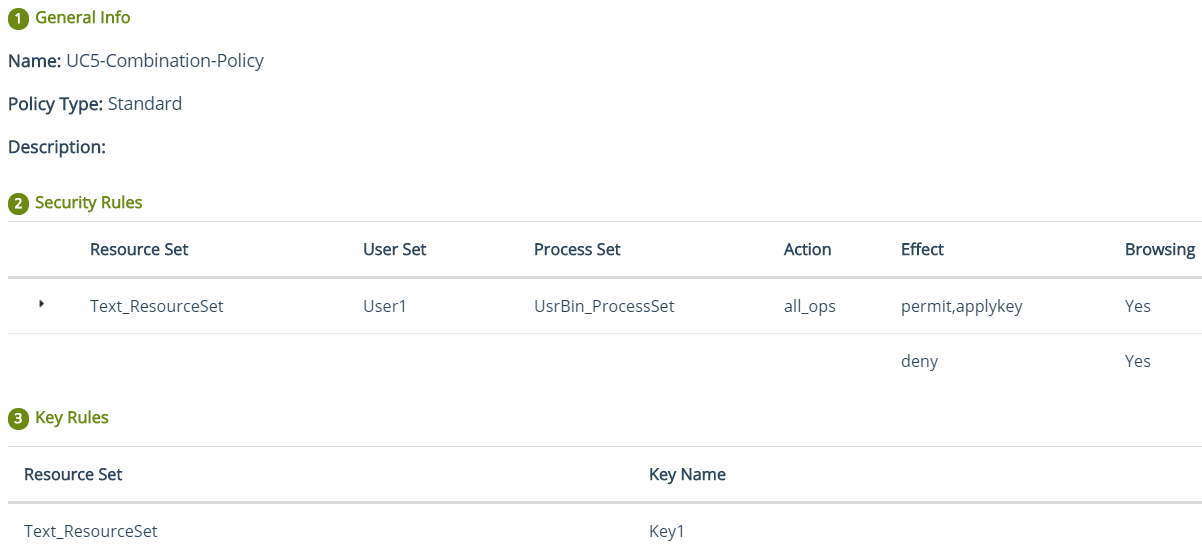
Task: Click the Process Set column header
Action: point(577,249)
